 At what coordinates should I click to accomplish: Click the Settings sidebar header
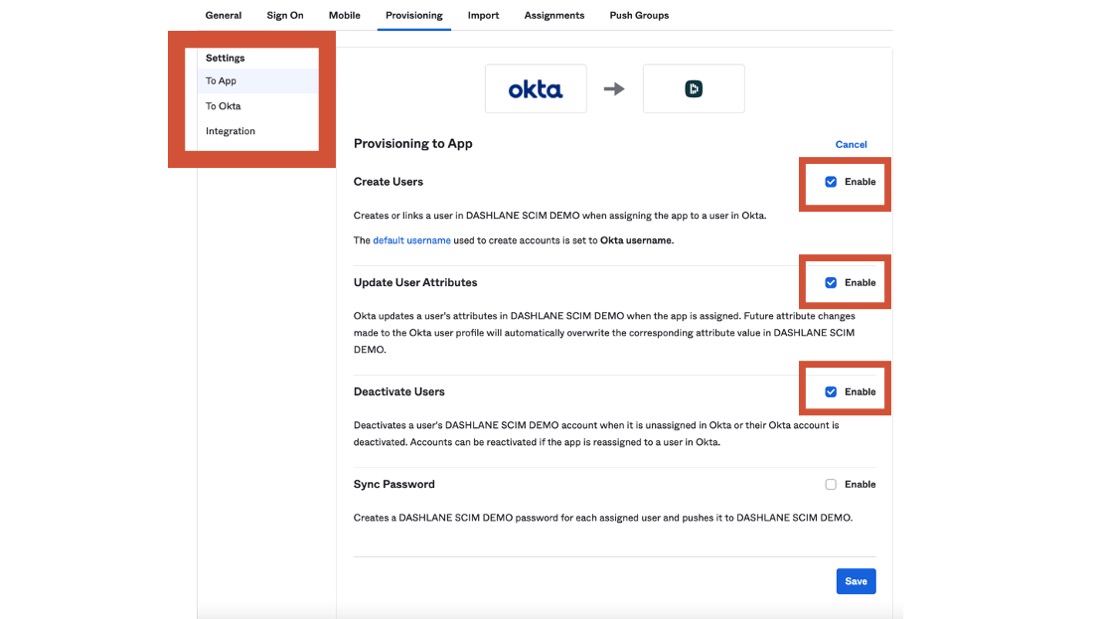pos(225,58)
